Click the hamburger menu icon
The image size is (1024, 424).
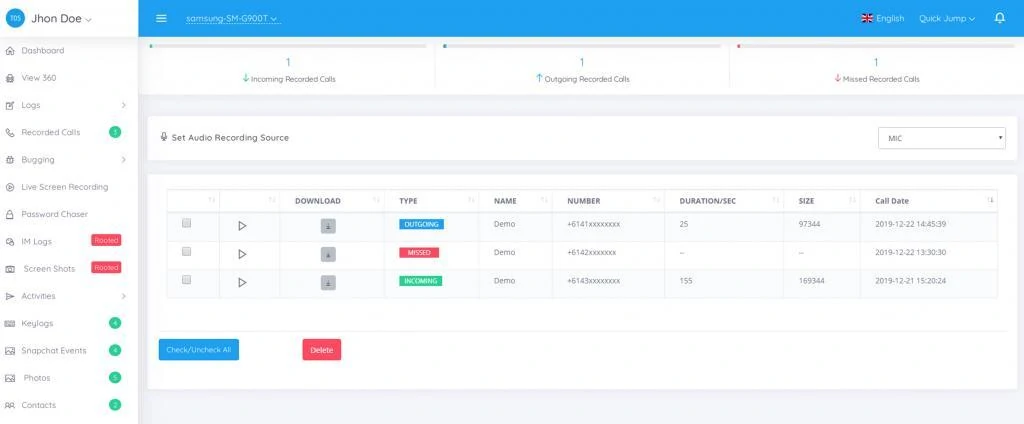pos(162,18)
